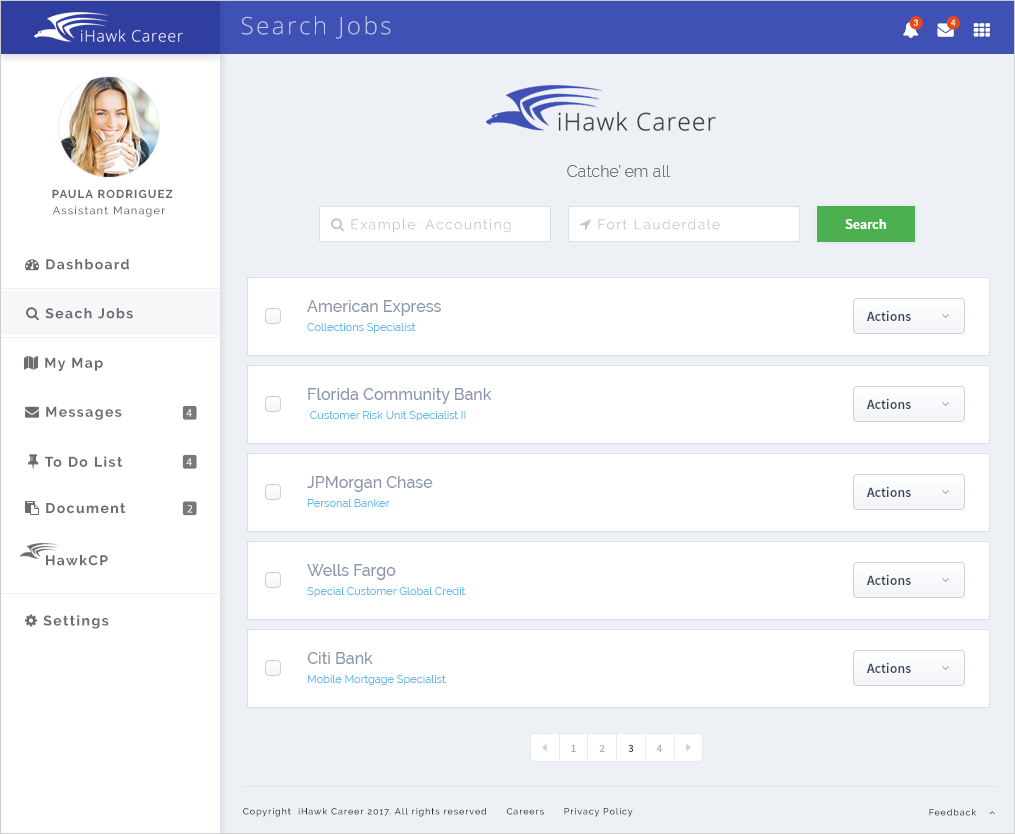Go to page 1
The image size is (1015, 834).
[x=573, y=748]
